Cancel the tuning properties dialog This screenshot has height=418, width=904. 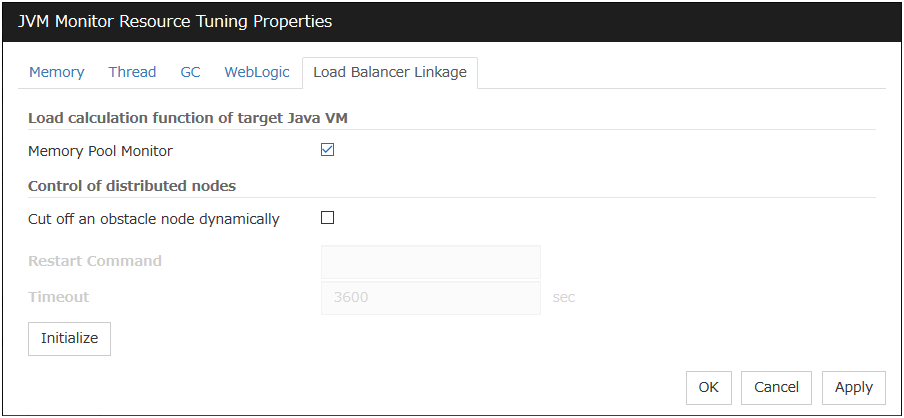[x=776, y=387]
